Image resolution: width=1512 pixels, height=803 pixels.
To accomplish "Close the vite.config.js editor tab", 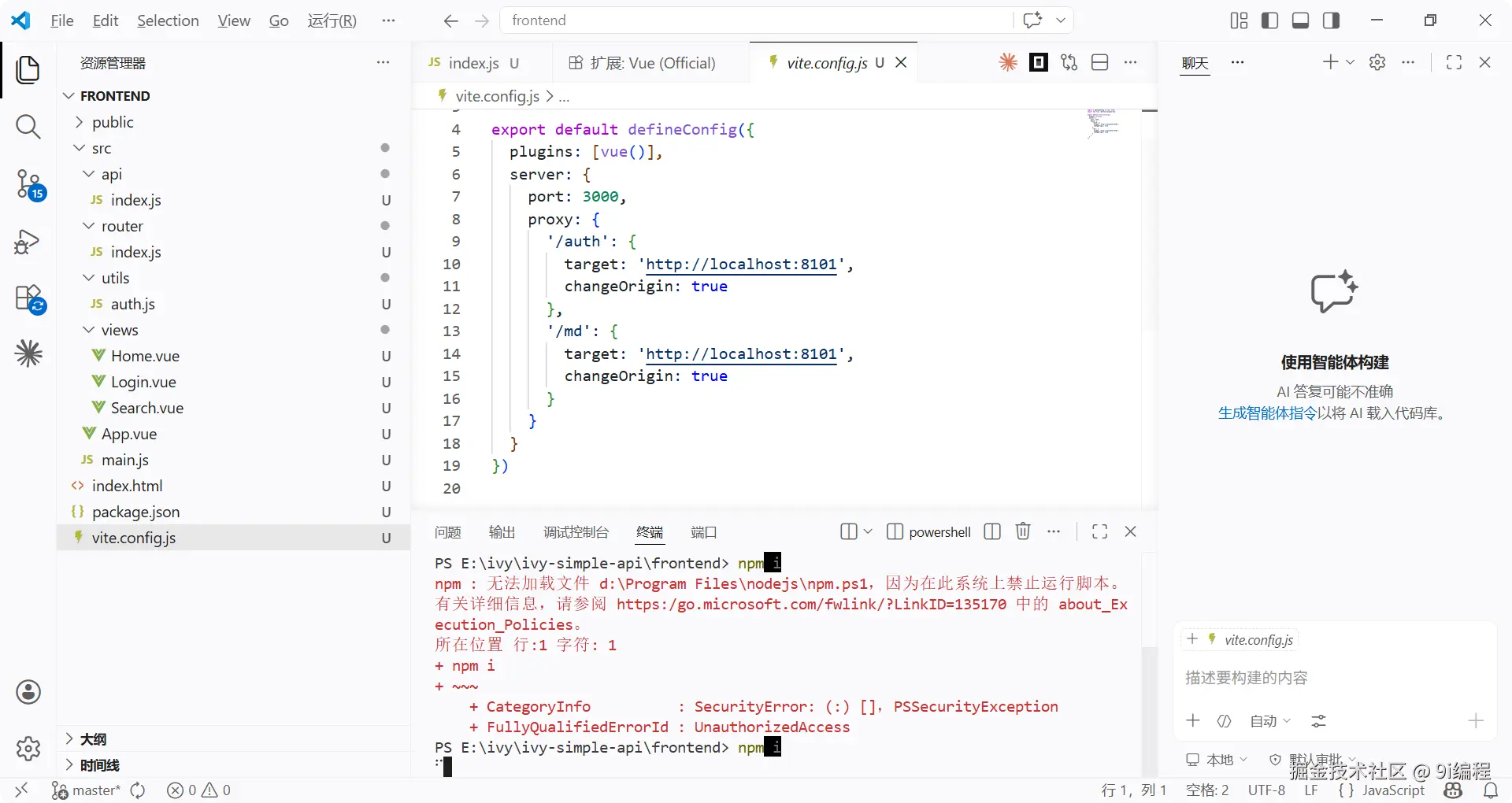I will (902, 62).
